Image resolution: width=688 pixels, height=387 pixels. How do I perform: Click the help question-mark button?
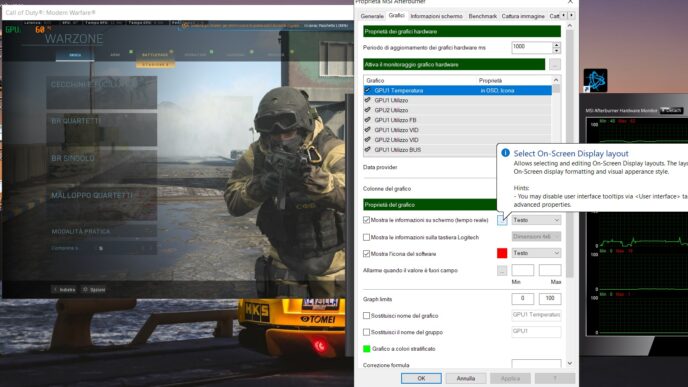(555, 378)
